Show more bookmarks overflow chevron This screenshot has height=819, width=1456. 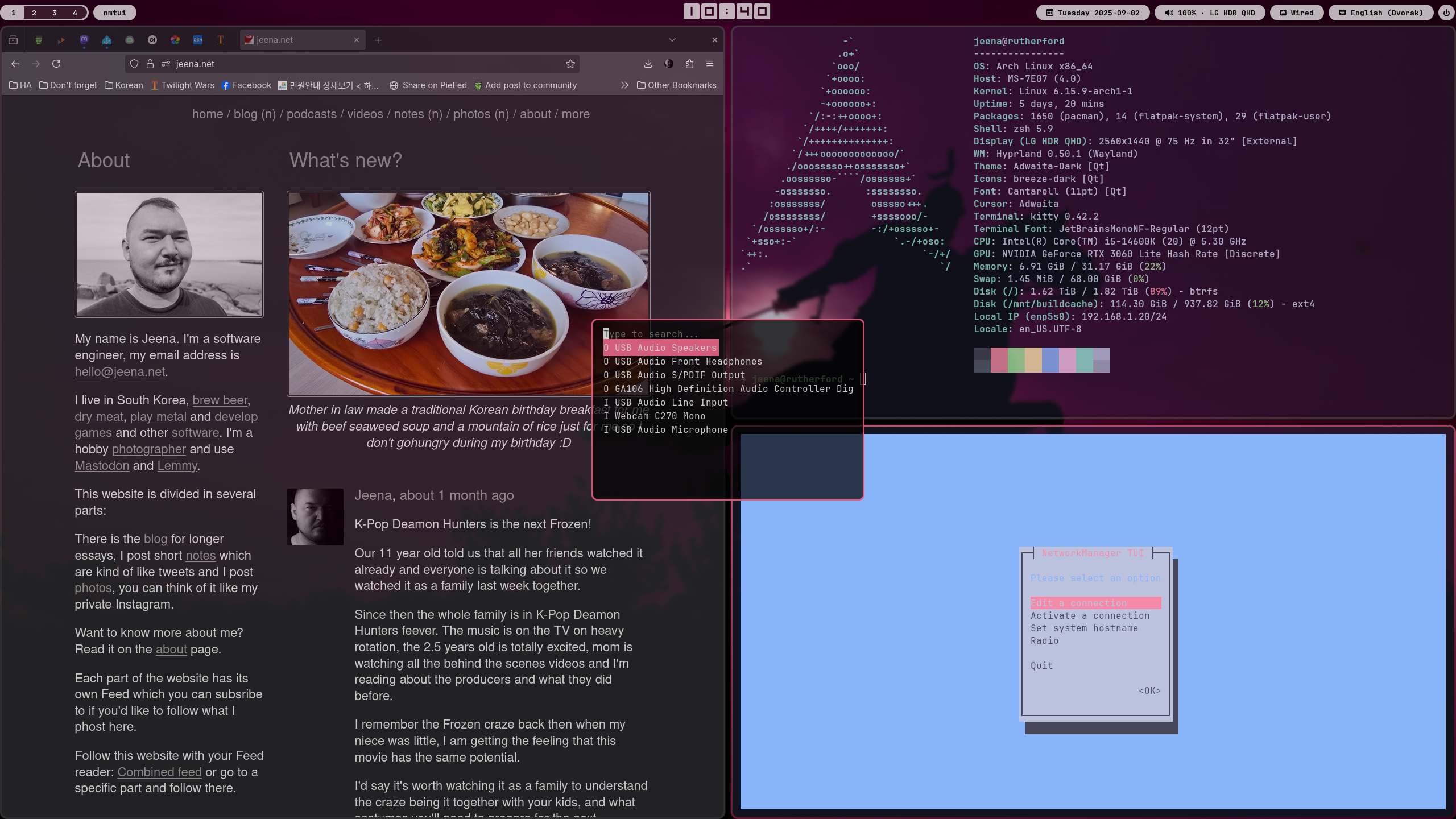click(x=624, y=85)
